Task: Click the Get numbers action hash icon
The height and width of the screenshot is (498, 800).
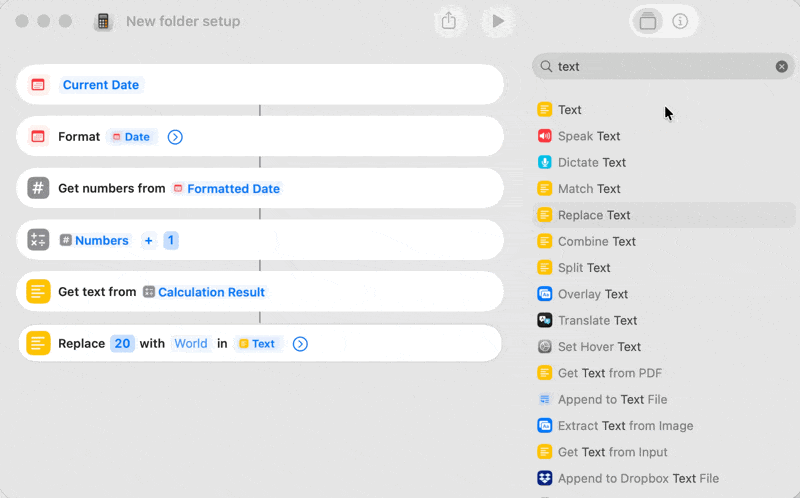Action: 38,188
